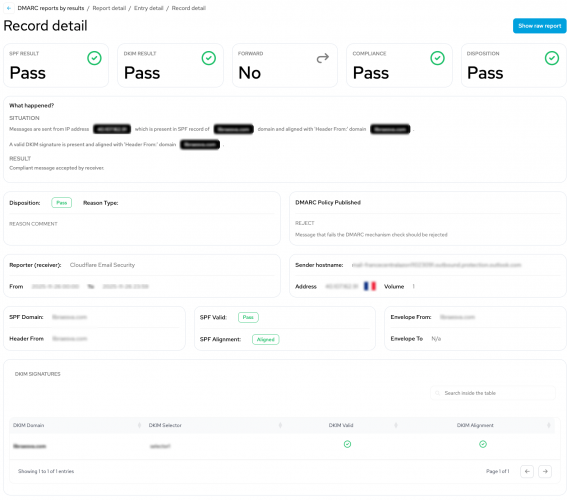The image size is (567, 500).
Task: Click the SPF Alignment Aligned badge
Action: click(x=265, y=339)
